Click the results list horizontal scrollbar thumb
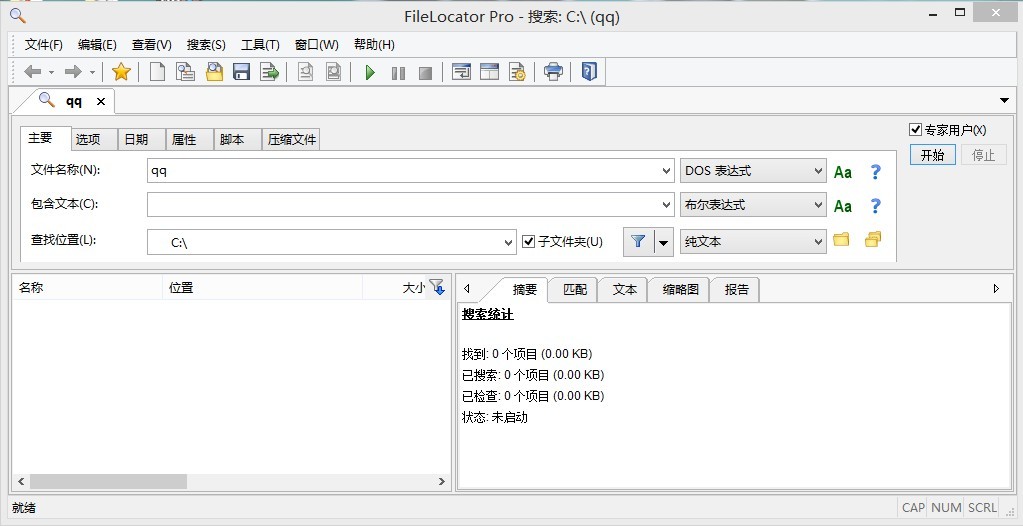 [108, 482]
